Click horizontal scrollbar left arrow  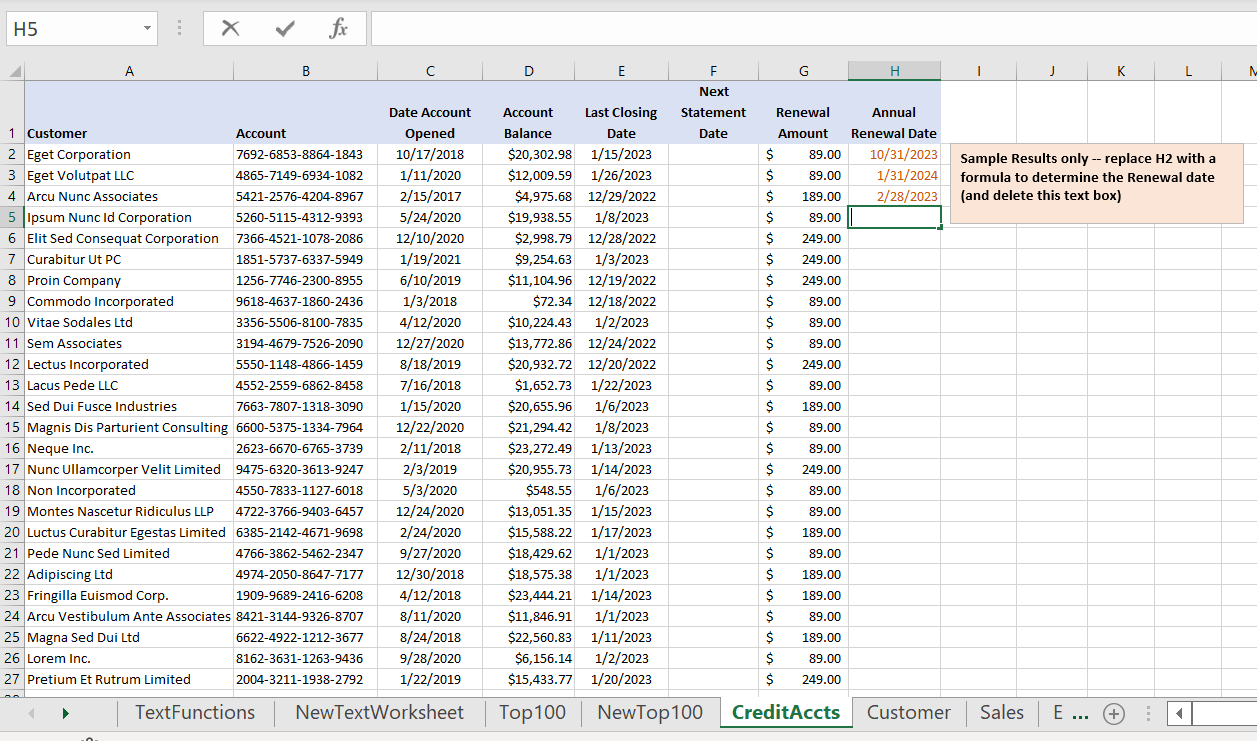click(1180, 713)
